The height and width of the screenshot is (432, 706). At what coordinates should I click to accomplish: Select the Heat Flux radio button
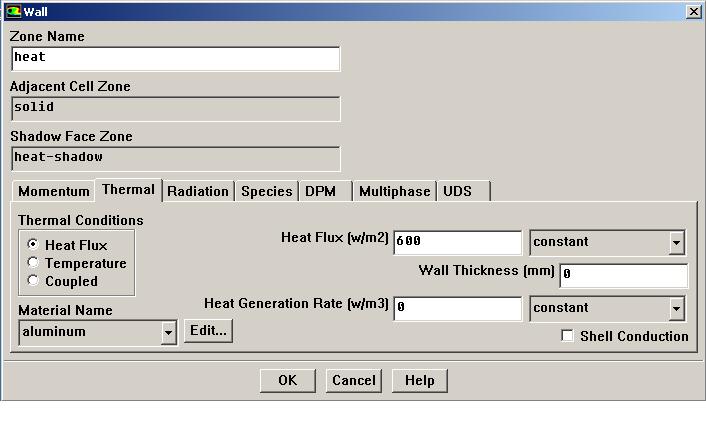pos(34,245)
